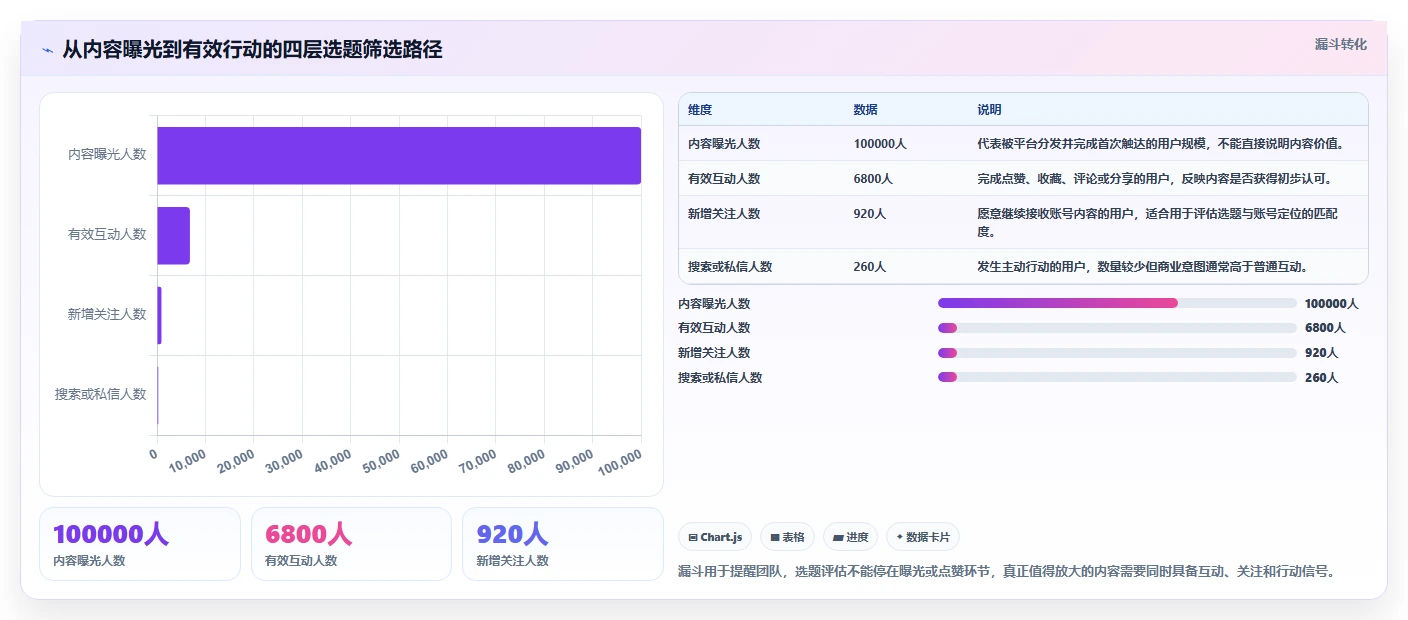1408x620 pixels.
Task: Click the 内容曝光人数 cell in the table
Action: click(724, 144)
